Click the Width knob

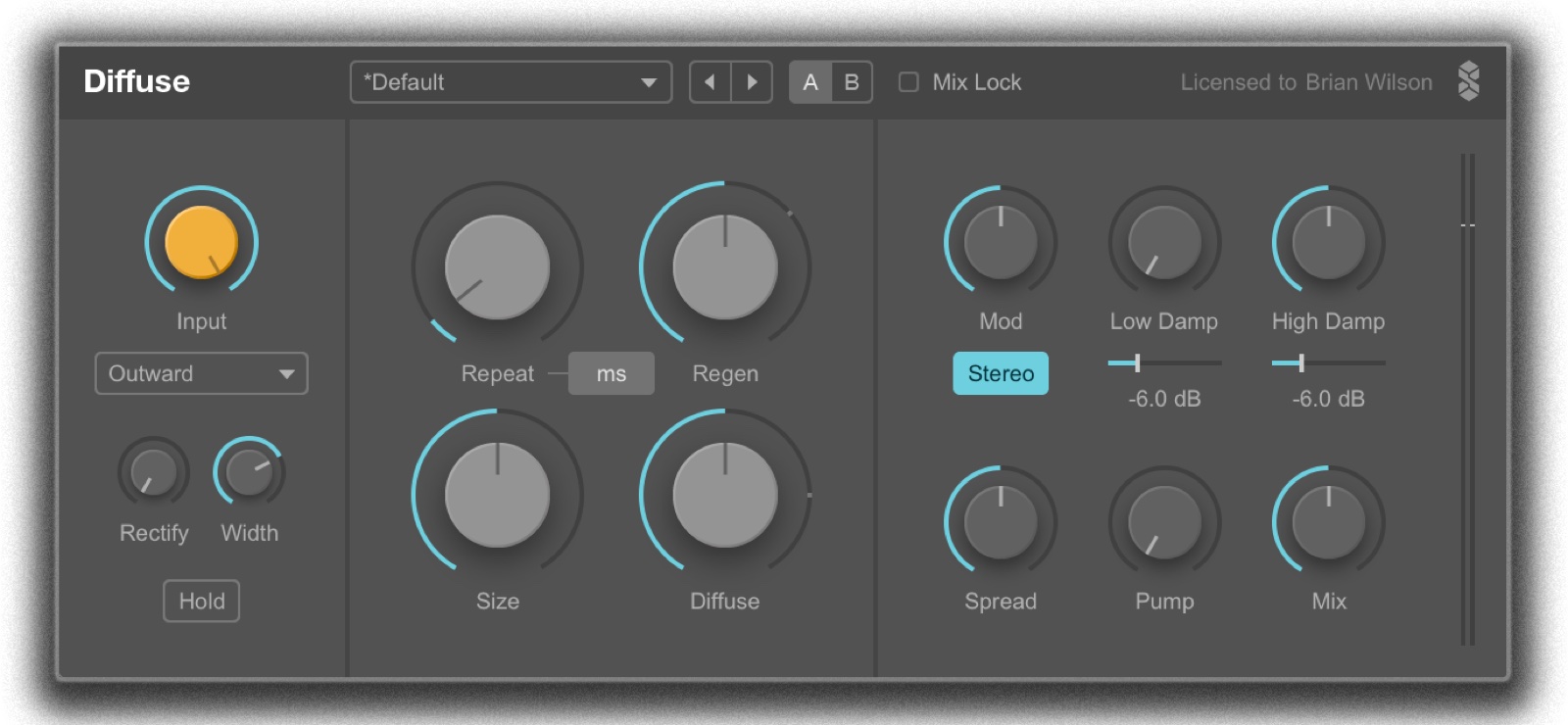coord(249,472)
